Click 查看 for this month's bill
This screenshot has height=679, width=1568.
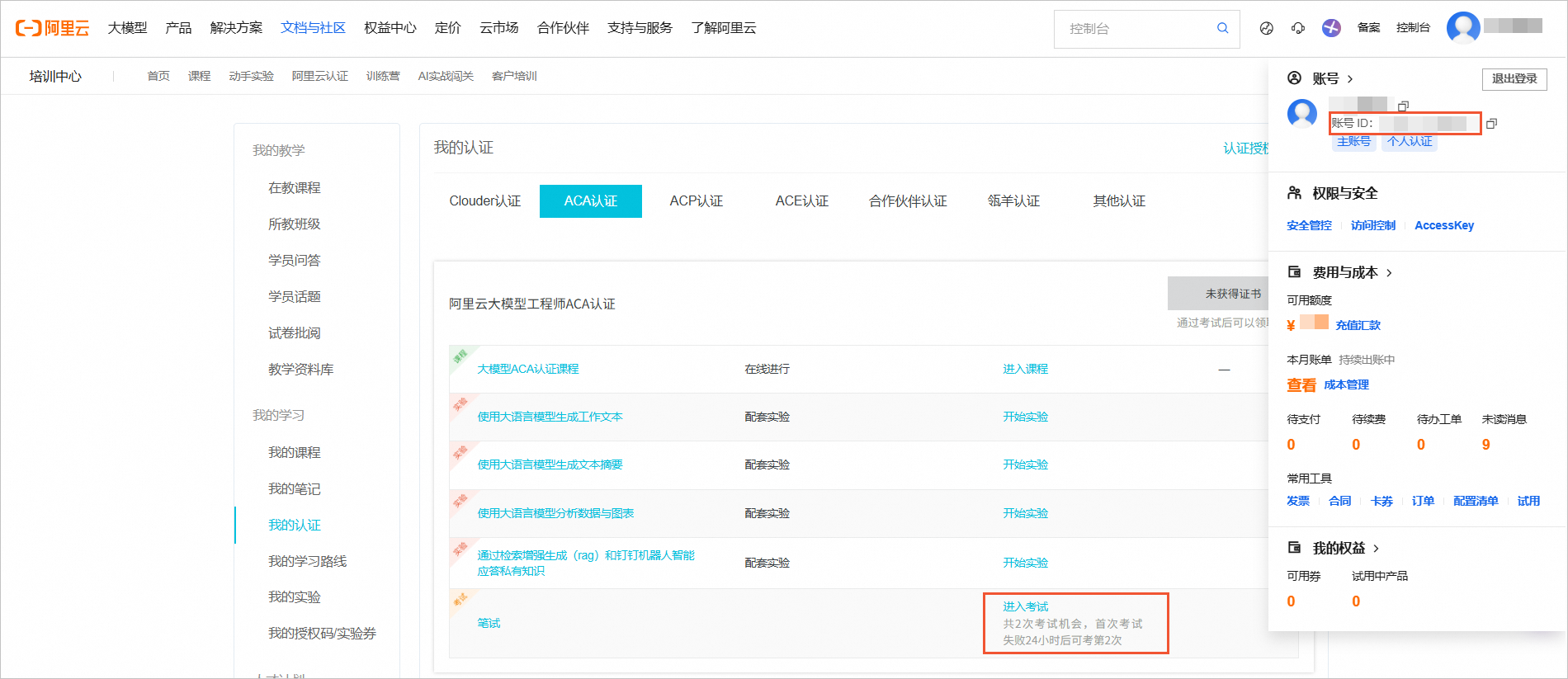coord(1301,385)
